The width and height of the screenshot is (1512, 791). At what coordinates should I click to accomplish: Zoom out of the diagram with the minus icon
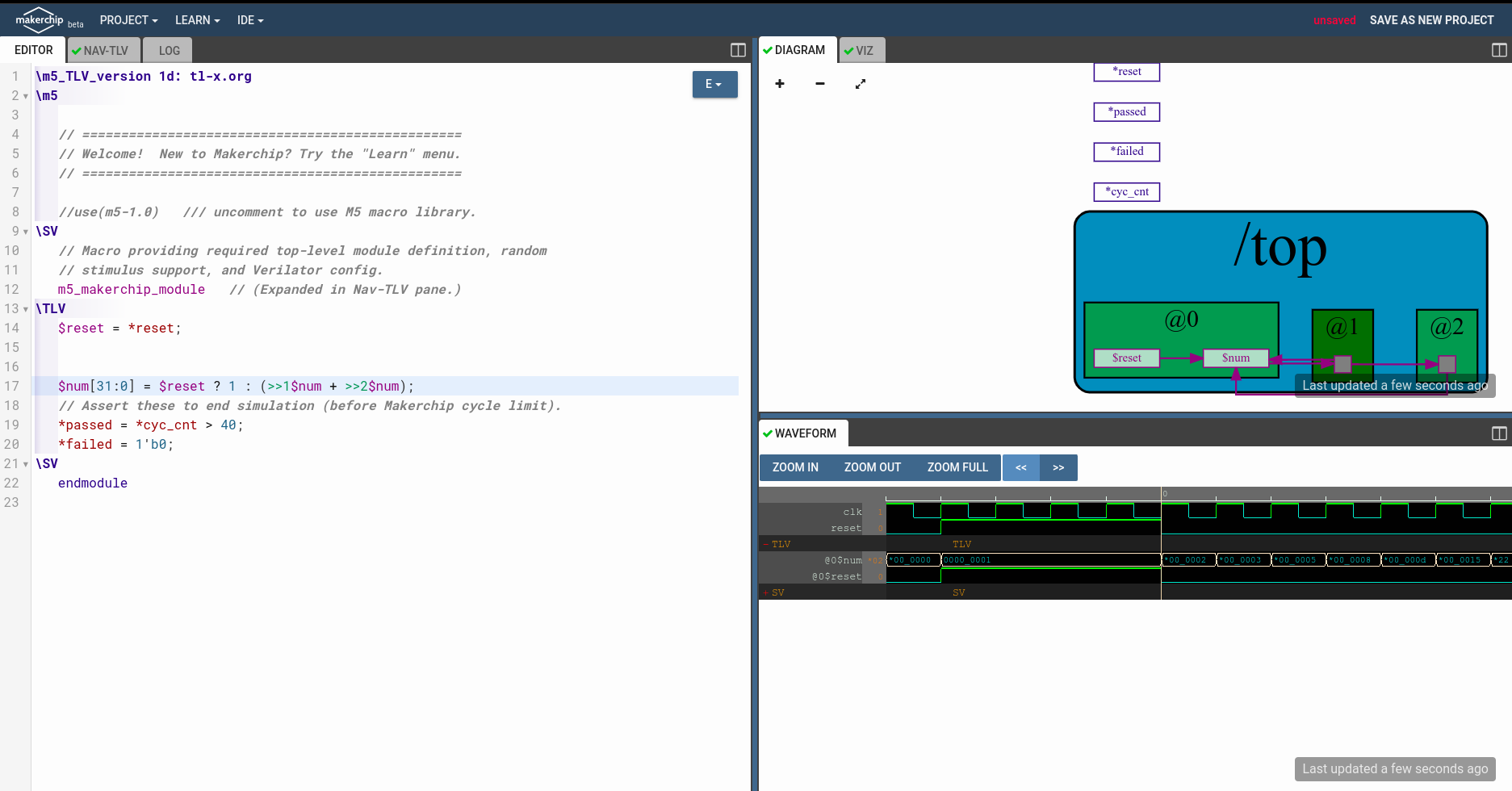pos(819,84)
